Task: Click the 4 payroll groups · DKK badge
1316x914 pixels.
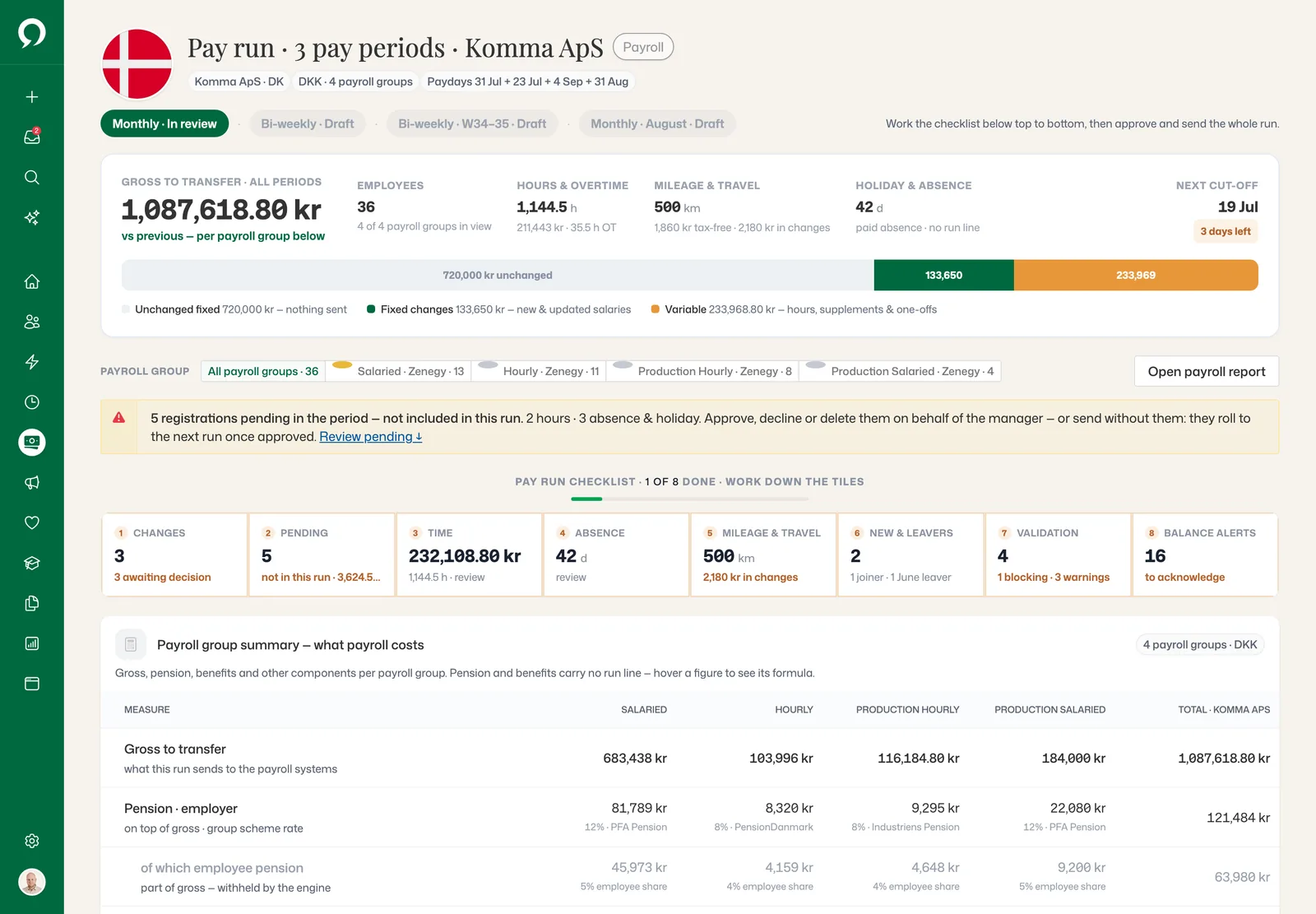Action: [x=1200, y=645]
